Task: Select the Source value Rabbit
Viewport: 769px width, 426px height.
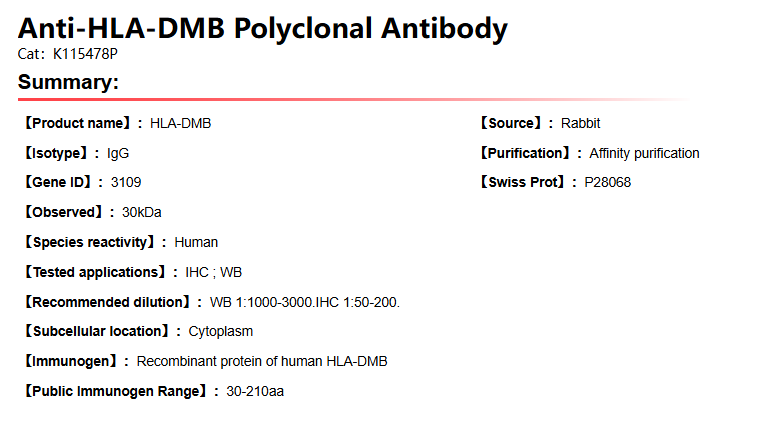Action: [x=580, y=123]
